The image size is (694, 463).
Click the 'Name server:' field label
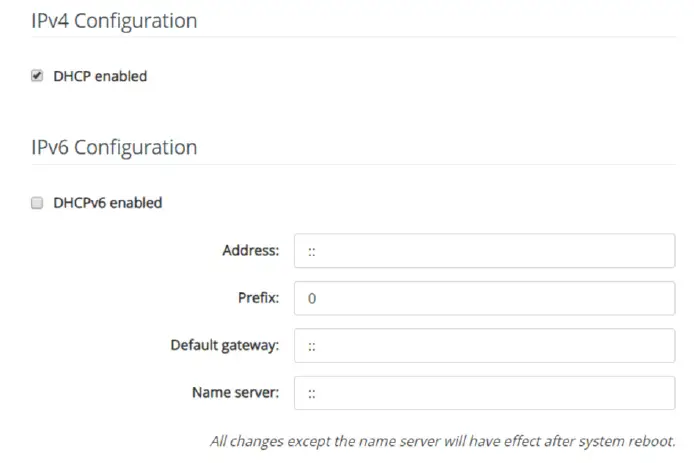(235, 393)
